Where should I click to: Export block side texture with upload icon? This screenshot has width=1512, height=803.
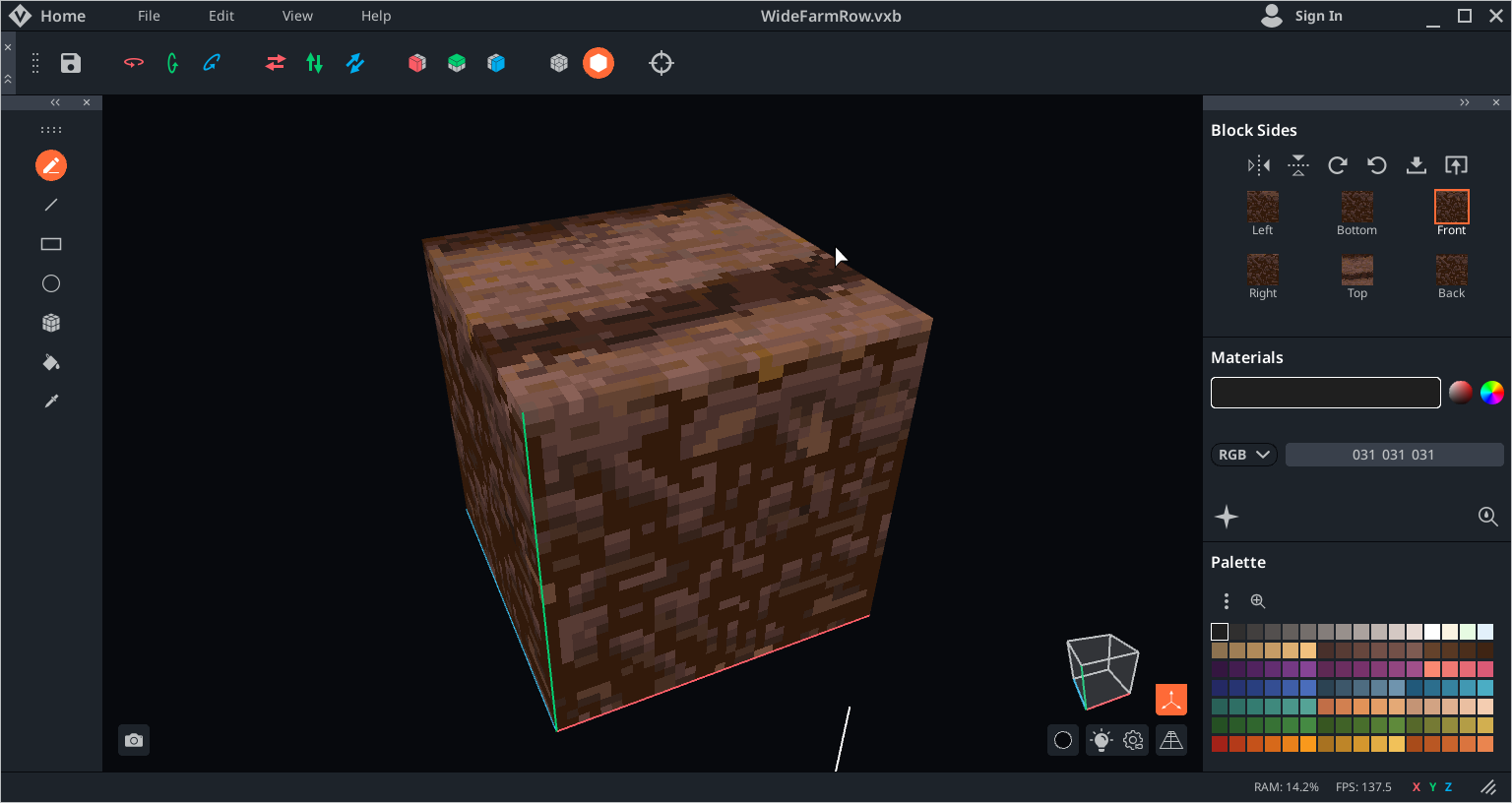tap(1456, 165)
